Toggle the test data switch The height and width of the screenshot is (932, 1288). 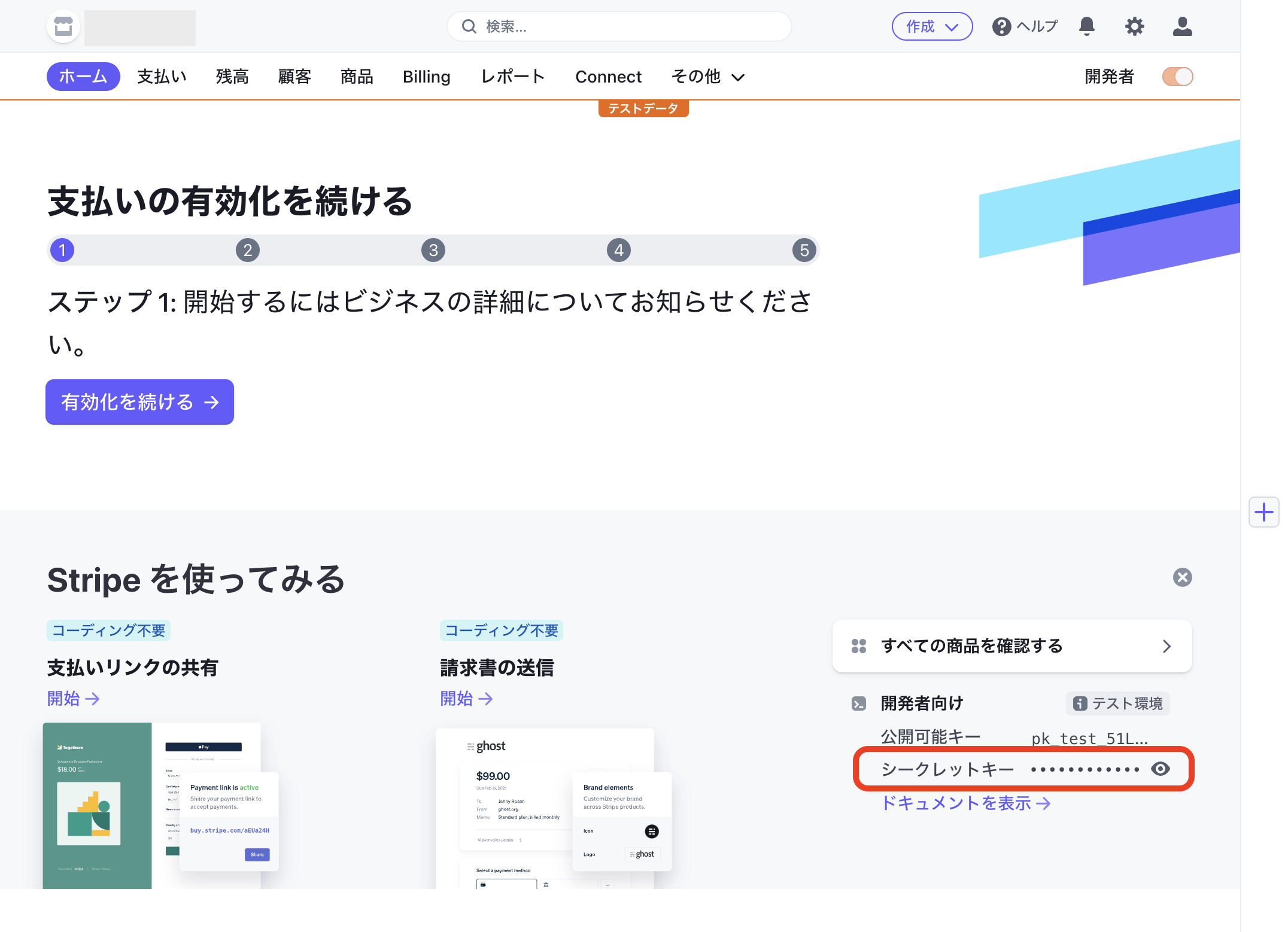click(1177, 77)
